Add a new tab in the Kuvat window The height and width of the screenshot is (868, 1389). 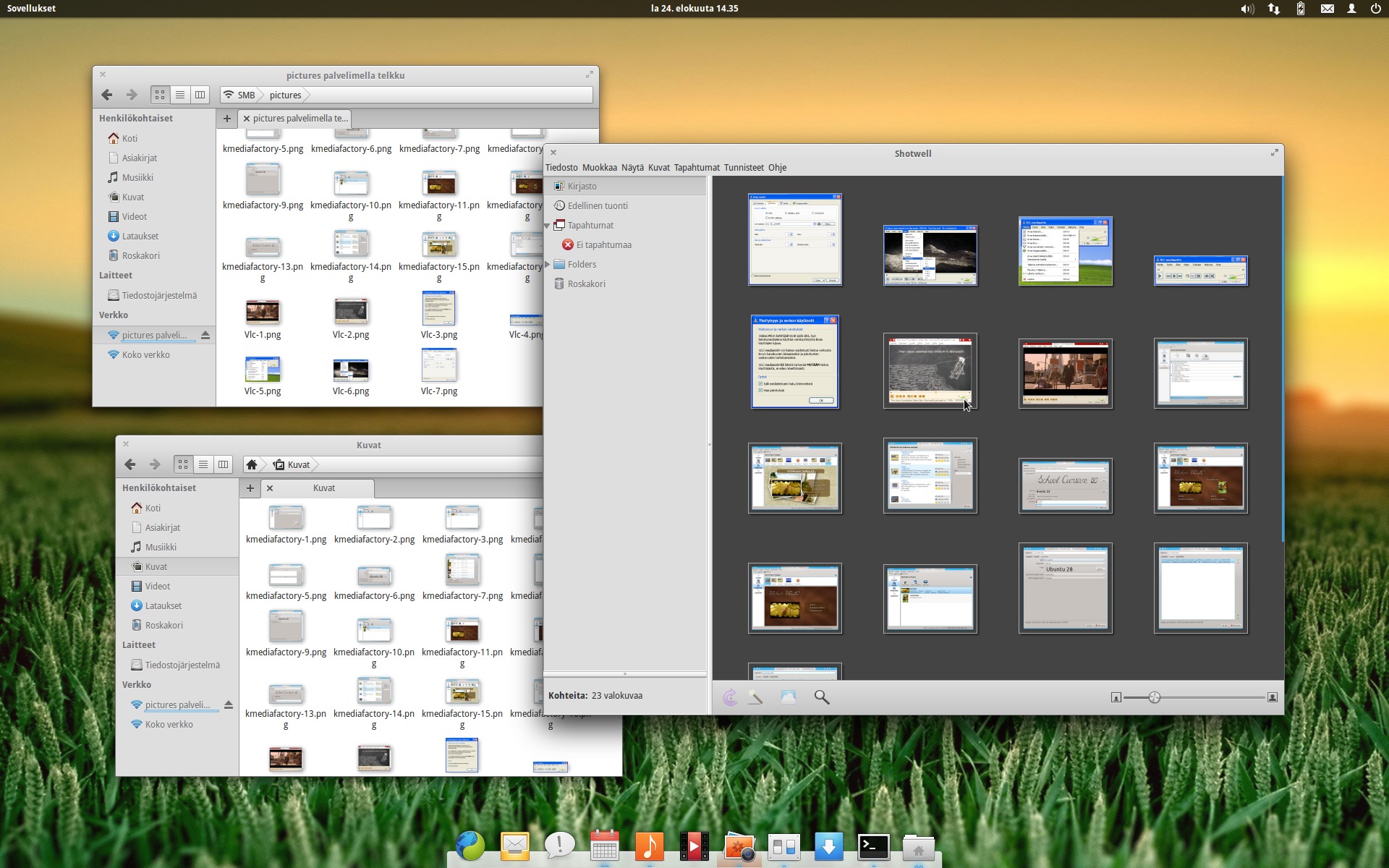250,488
